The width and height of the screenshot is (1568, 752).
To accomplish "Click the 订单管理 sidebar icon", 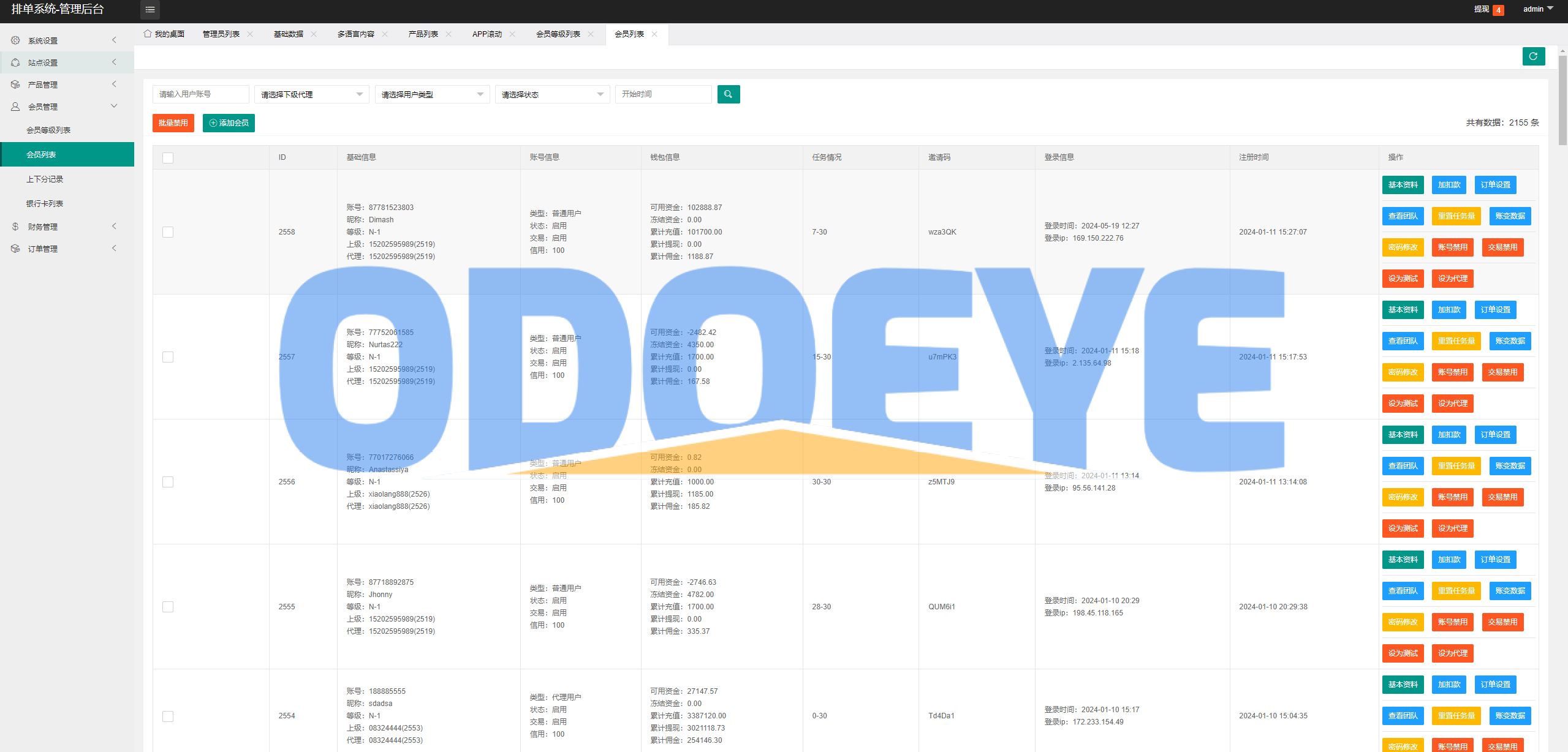I will click(x=15, y=249).
